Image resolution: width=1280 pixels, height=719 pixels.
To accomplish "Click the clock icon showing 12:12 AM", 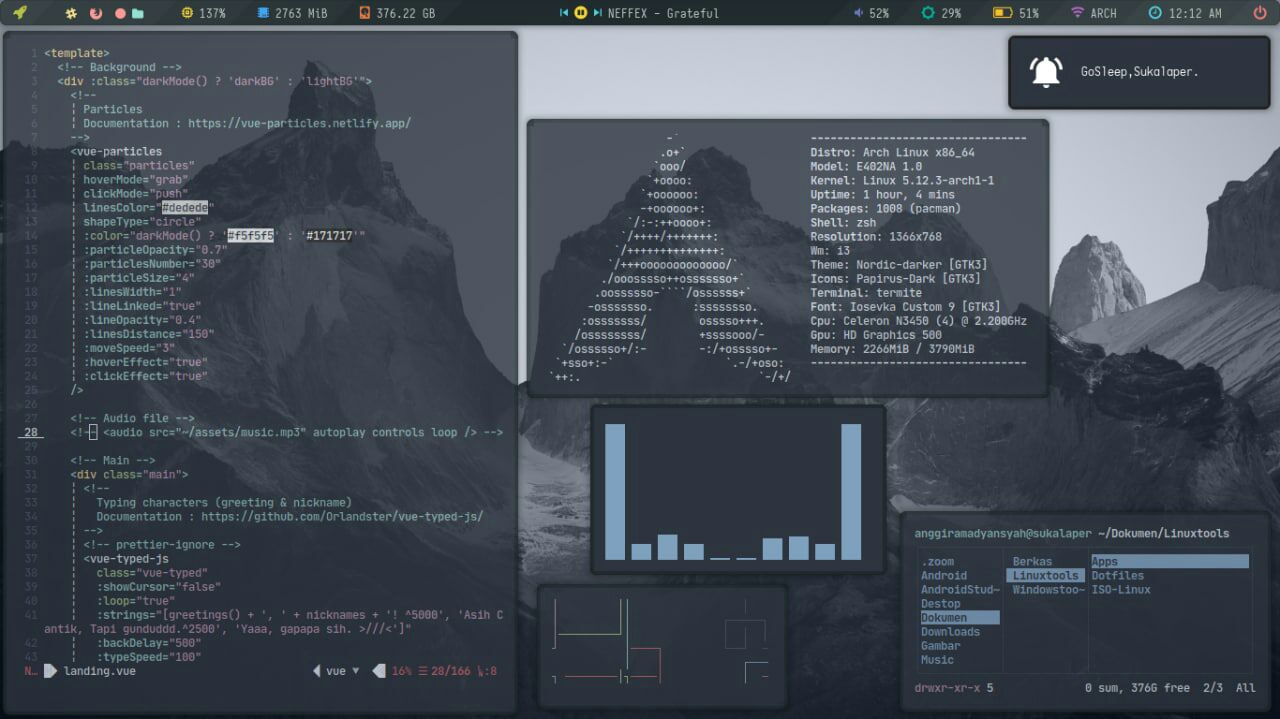I will 1155,14.
